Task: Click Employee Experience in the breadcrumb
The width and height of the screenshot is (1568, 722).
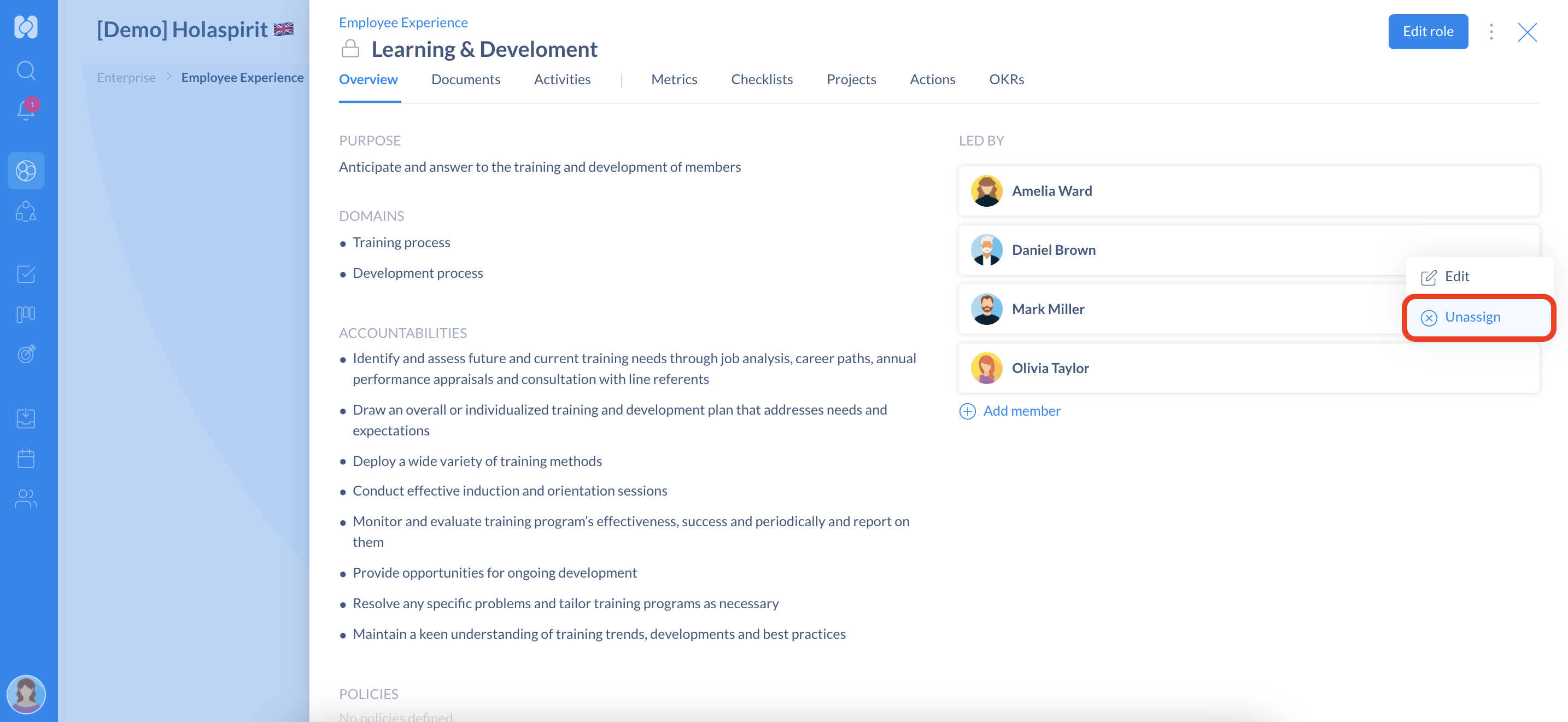Action: pos(242,78)
